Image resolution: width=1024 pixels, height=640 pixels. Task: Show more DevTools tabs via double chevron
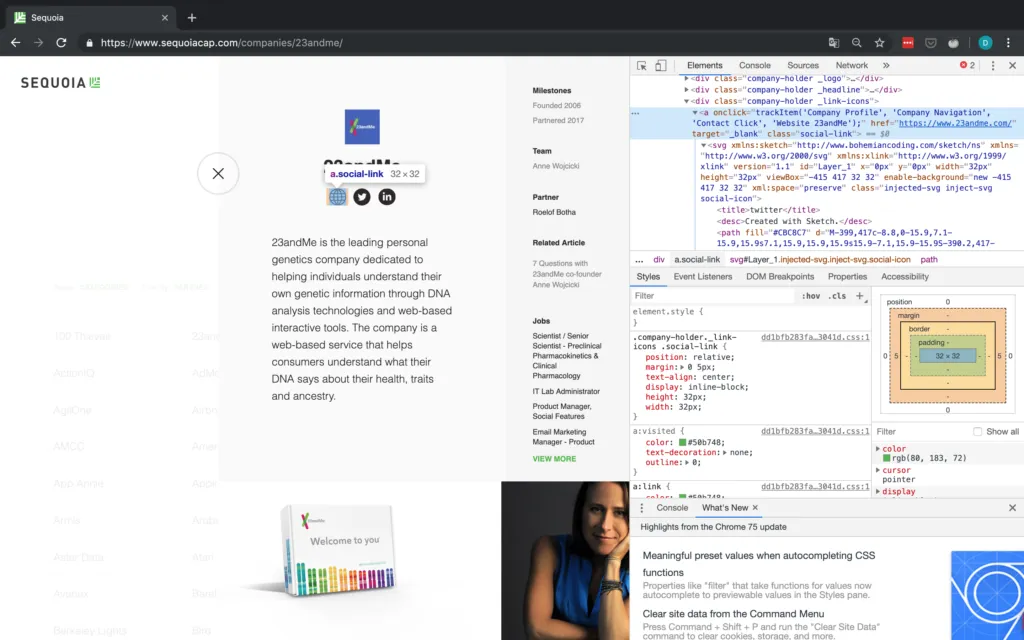pos(886,65)
